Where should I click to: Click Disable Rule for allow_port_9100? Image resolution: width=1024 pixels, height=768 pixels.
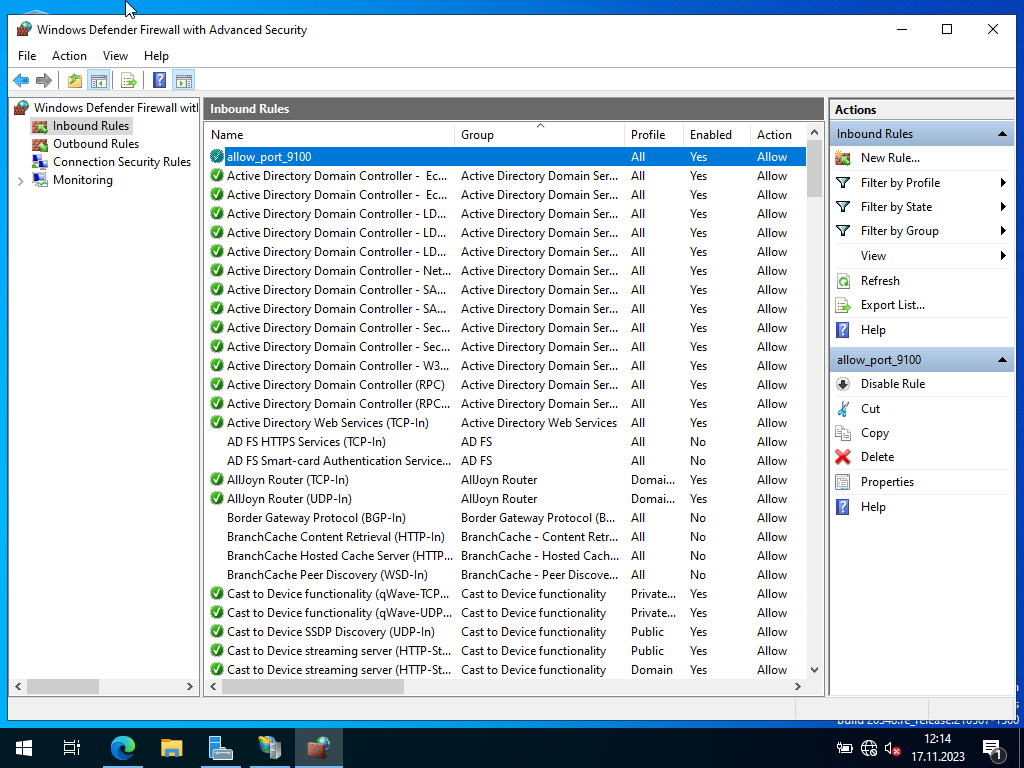click(893, 384)
